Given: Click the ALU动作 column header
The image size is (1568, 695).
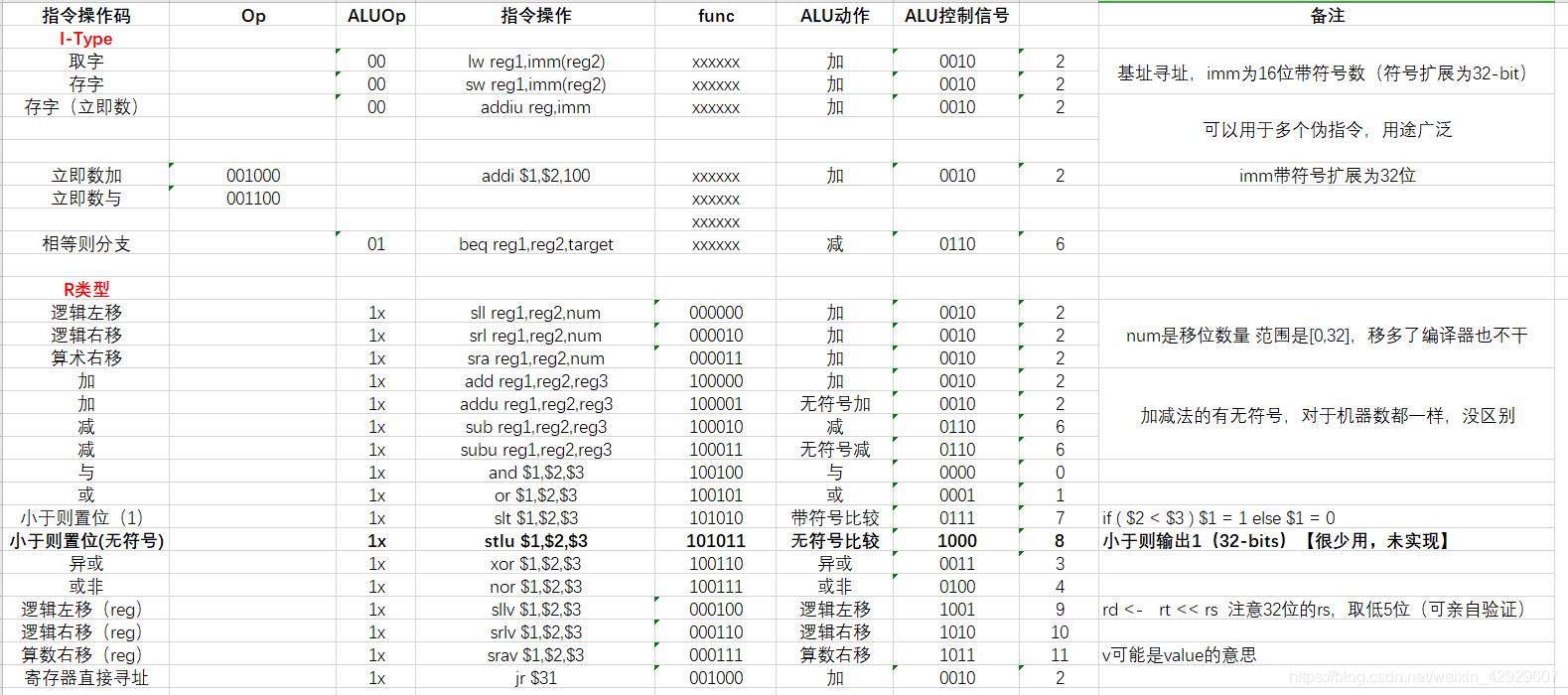Looking at the screenshot, I should (835, 16).
